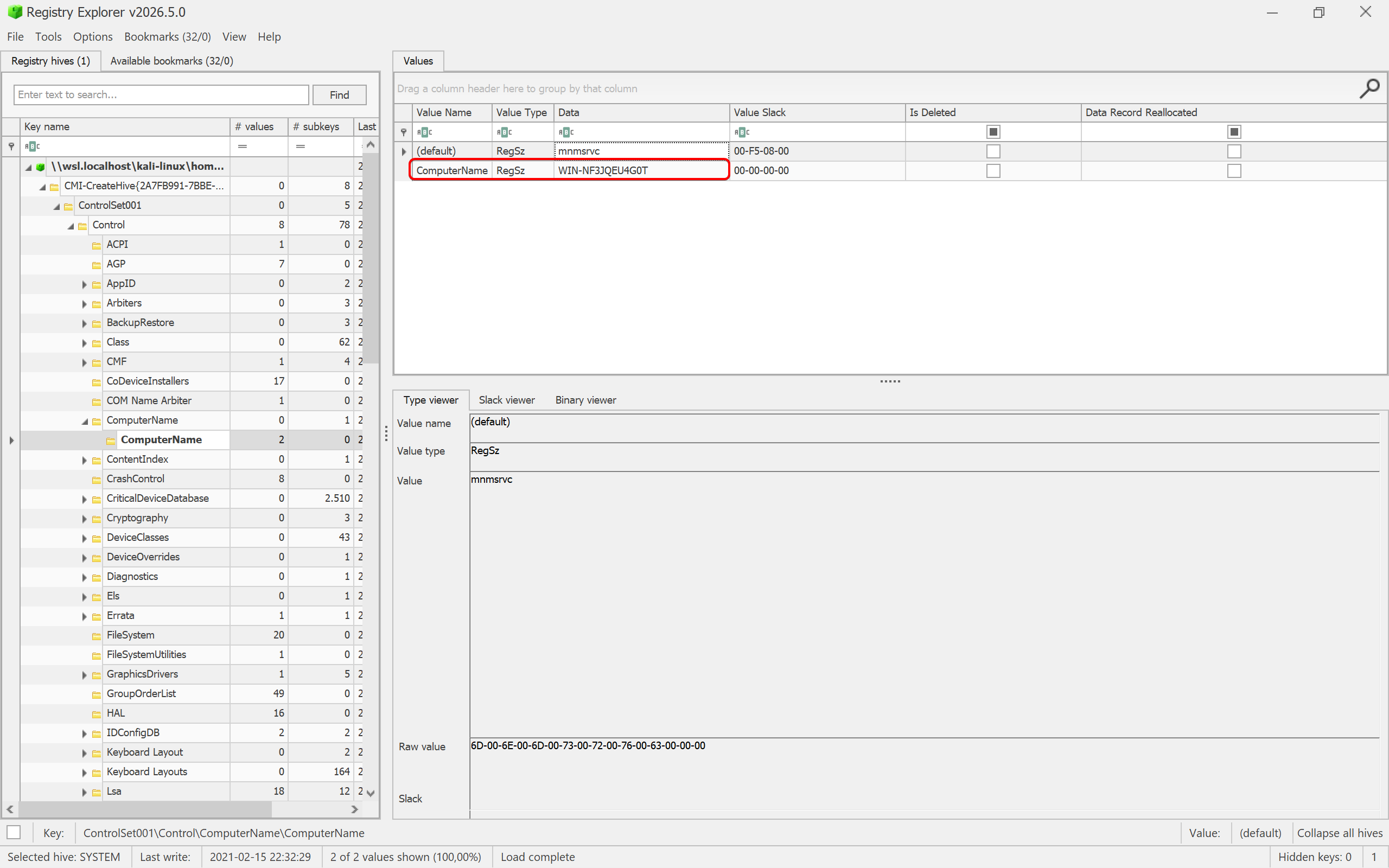This screenshot has width=1389, height=868.
Task: Check Is Deleted for the ComputerName value row
Action: (x=993, y=171)
